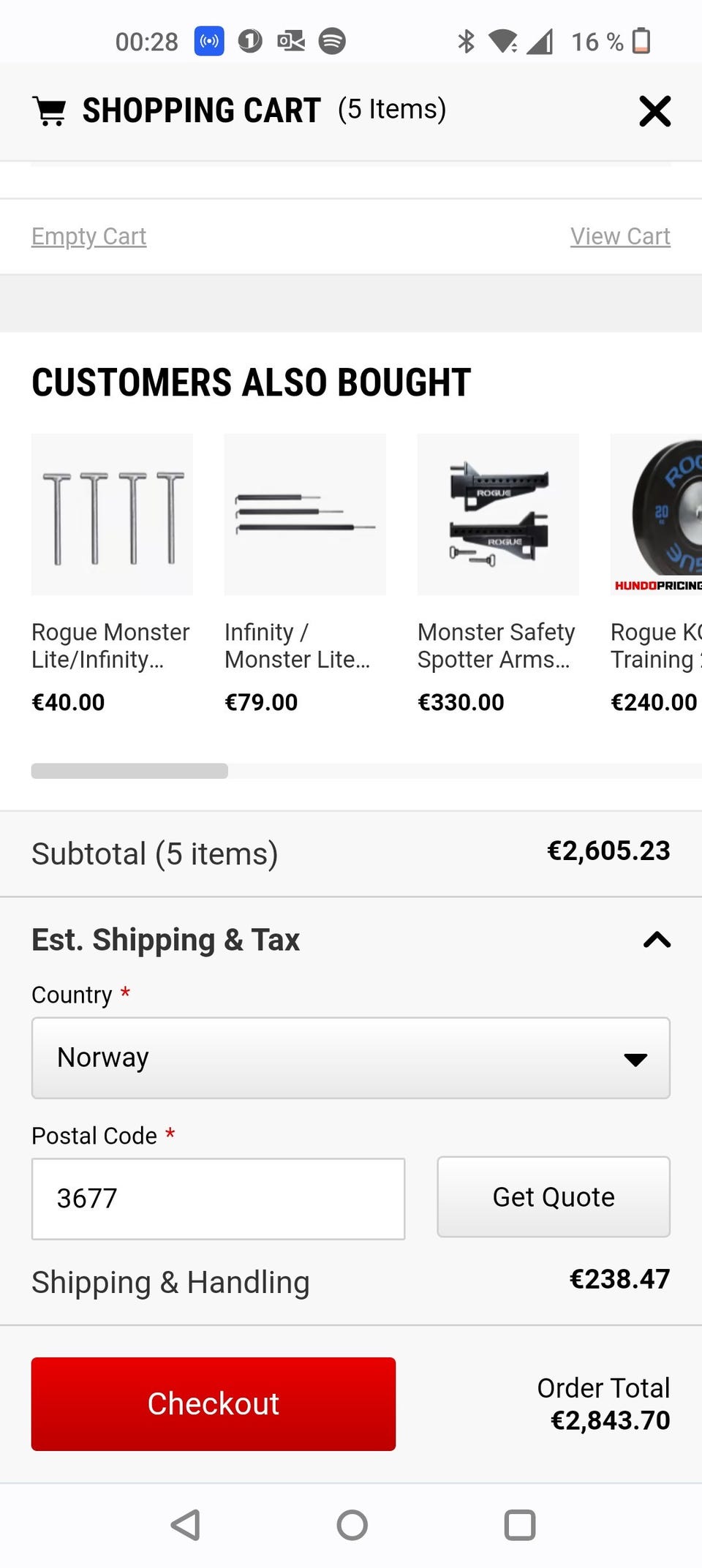This screenshot has height=1568, width=702.
Task: Collapse the Est. Shipping & Tax section
Action: 657,940
